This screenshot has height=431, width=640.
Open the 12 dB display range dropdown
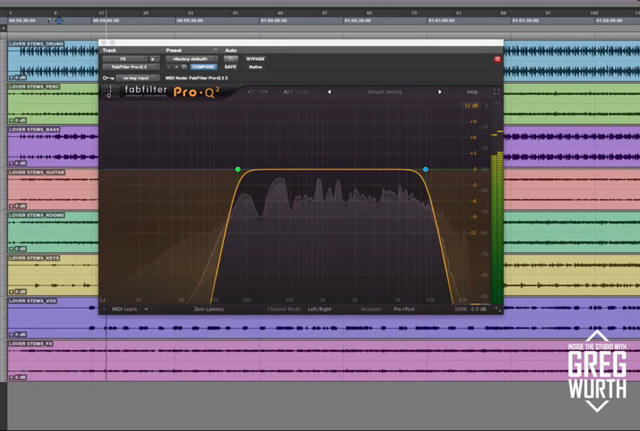coord(471,105)
